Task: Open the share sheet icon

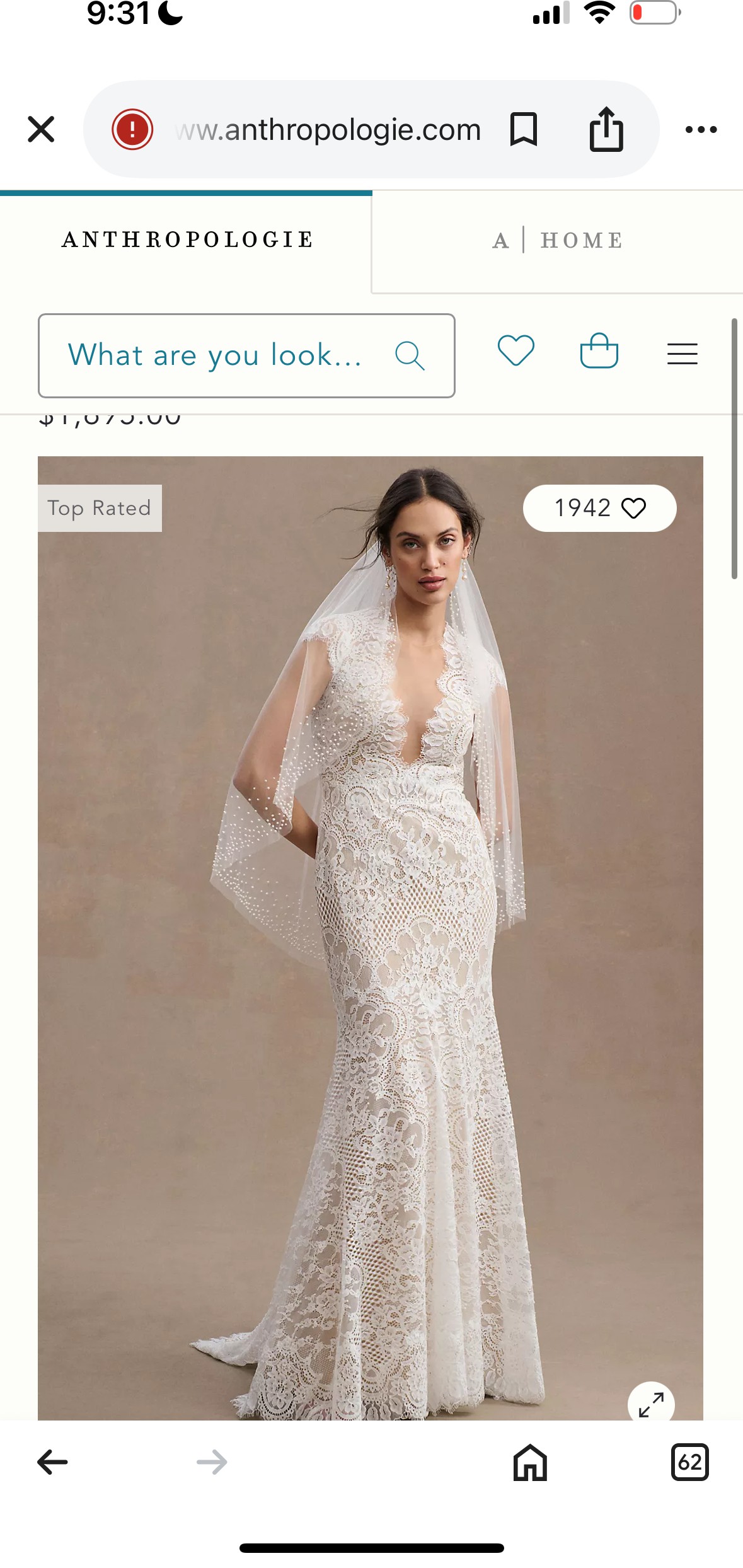Action: 606,129
